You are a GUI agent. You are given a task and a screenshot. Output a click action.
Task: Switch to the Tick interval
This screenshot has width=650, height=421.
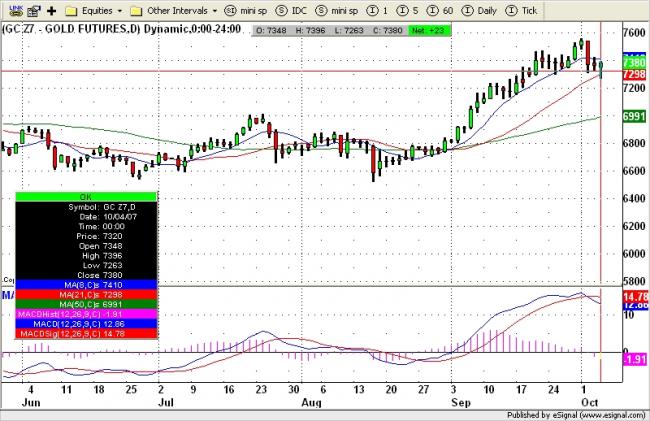[x=521, y=11]
